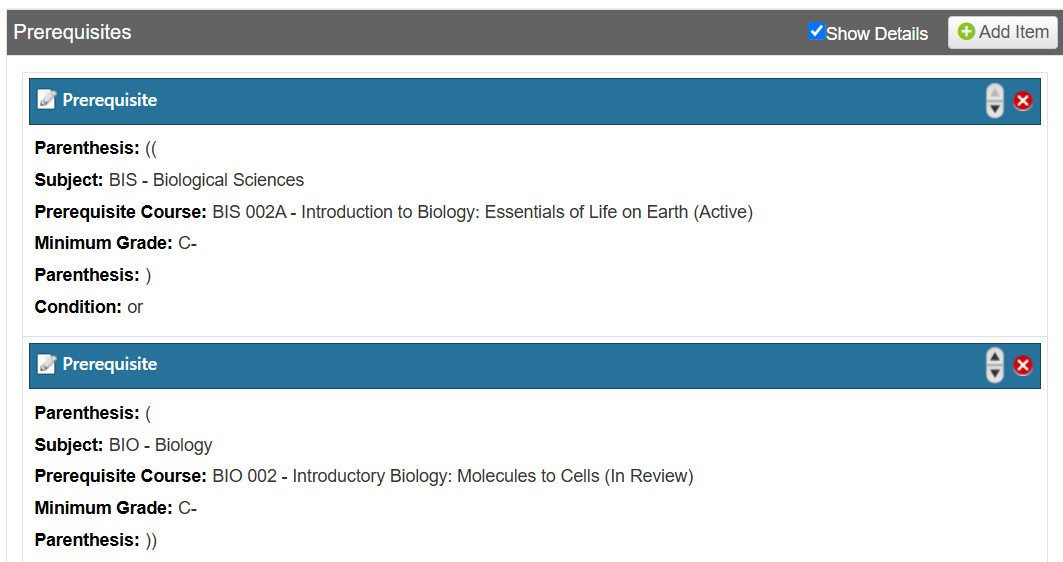The height and width of the screenshot is (562, 1063).
Task: Move the BIO 002 prerequisite up
Action: tap(994, 357)
